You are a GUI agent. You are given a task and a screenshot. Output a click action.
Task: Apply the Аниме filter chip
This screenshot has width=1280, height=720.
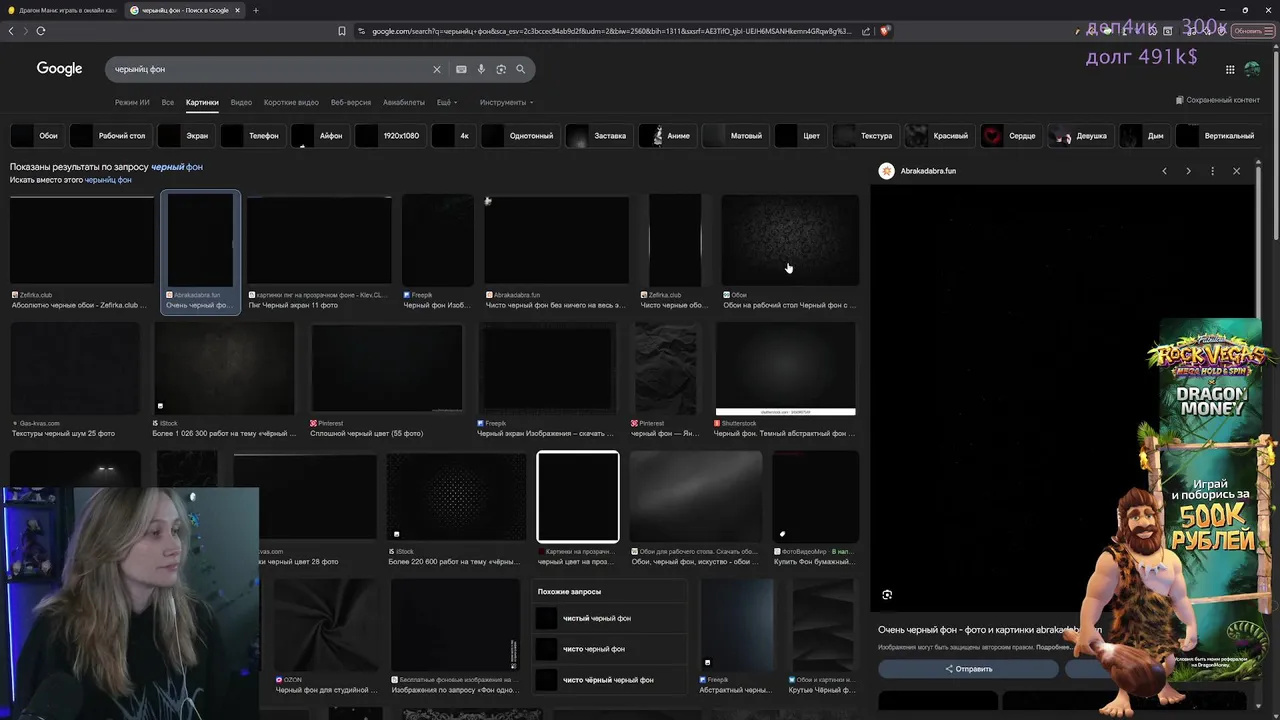coord(667,135)
